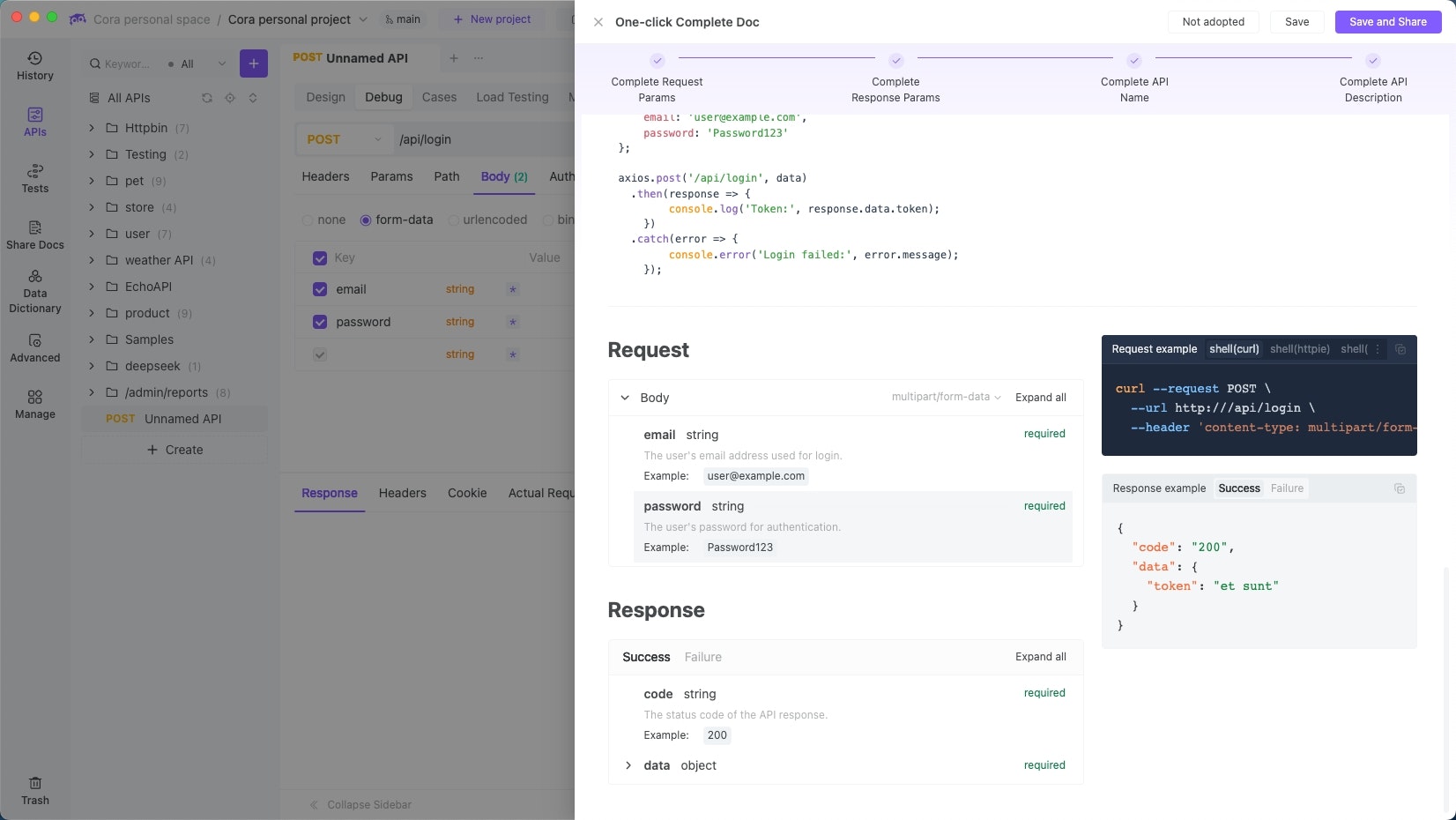Viewport: 1456px width, 820px height.
Task: Open the History sidebar section
Action: tap(34, 66)
